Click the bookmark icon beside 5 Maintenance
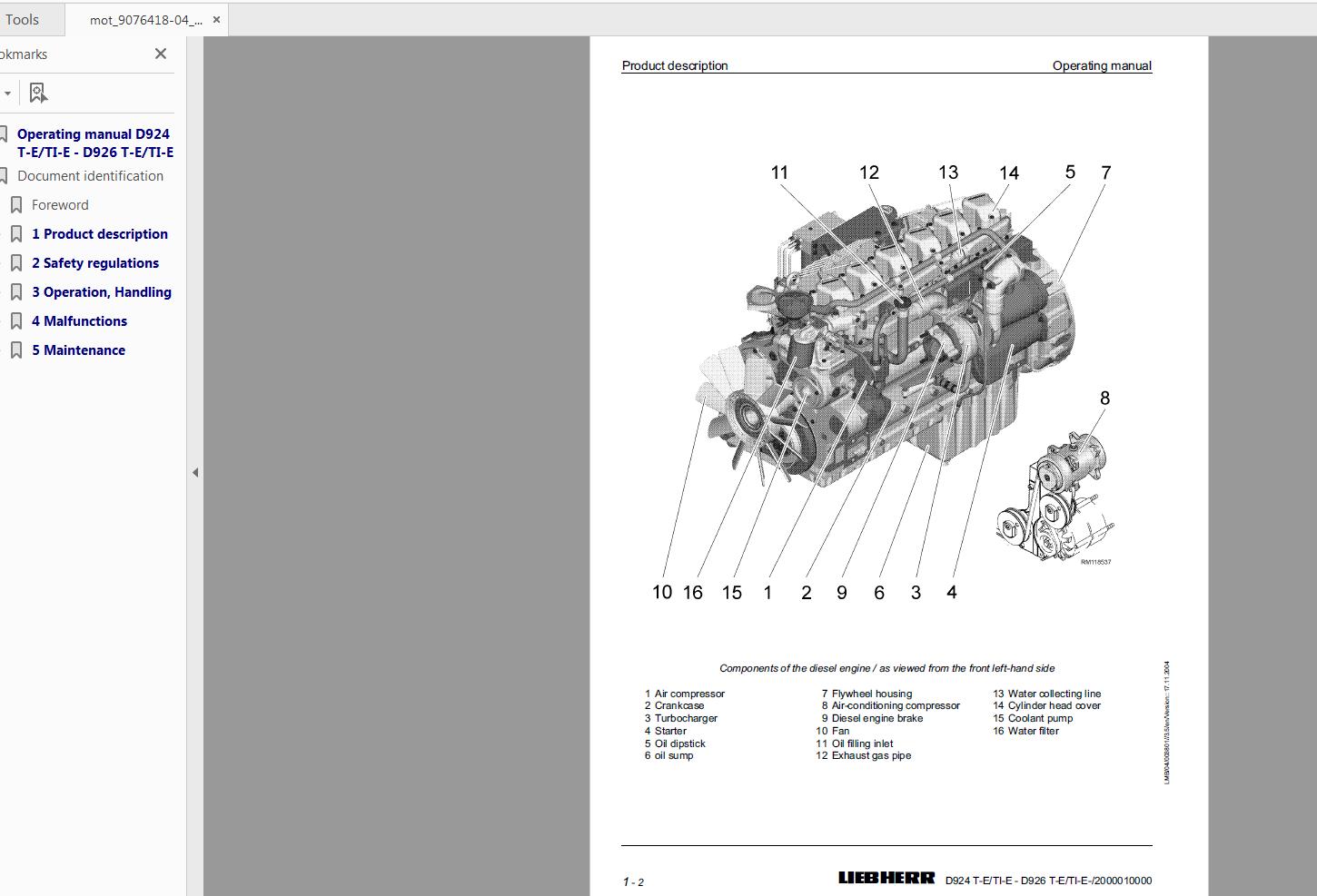 16,350
